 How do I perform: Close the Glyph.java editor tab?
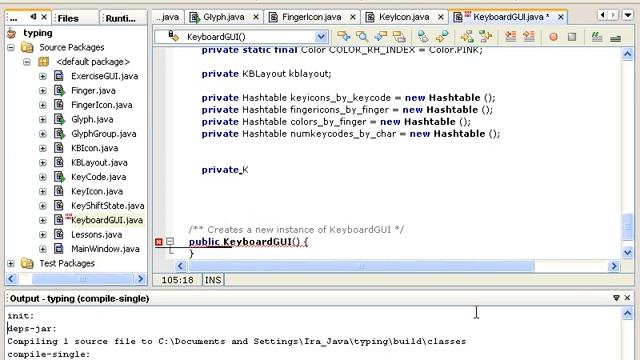click(256, 17)
